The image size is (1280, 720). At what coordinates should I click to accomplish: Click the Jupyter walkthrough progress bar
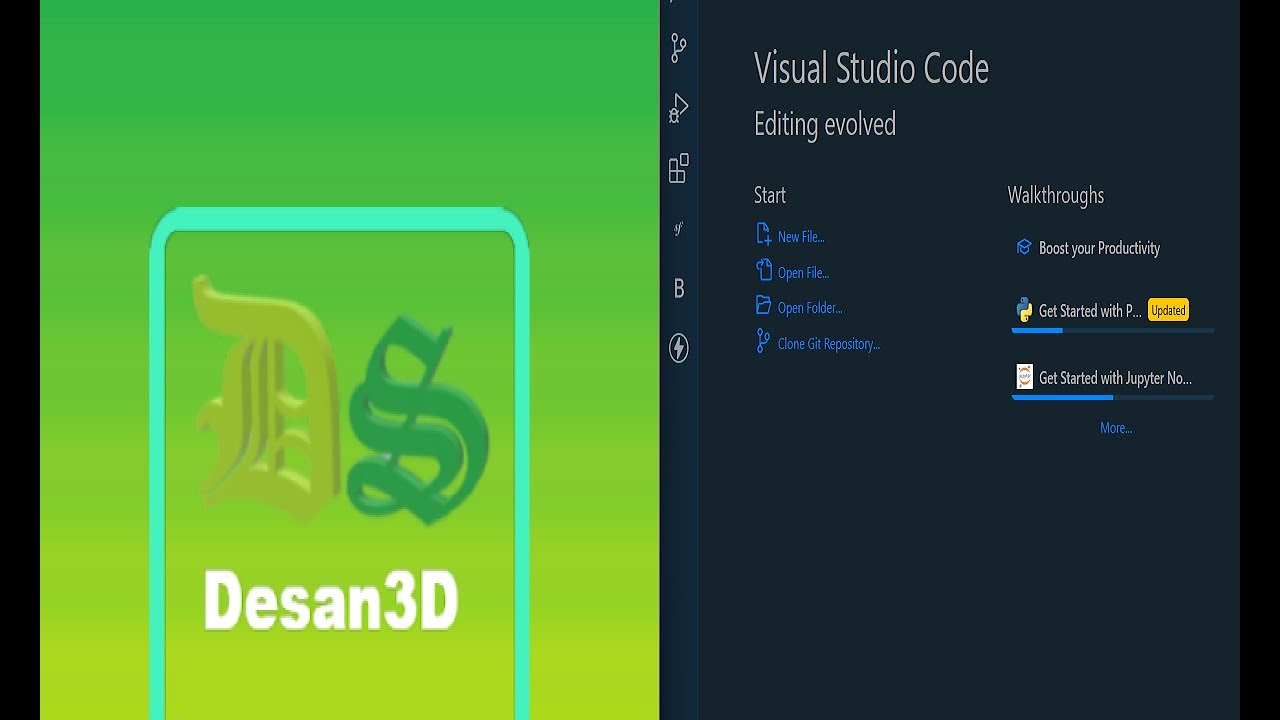click(1113, 397)
